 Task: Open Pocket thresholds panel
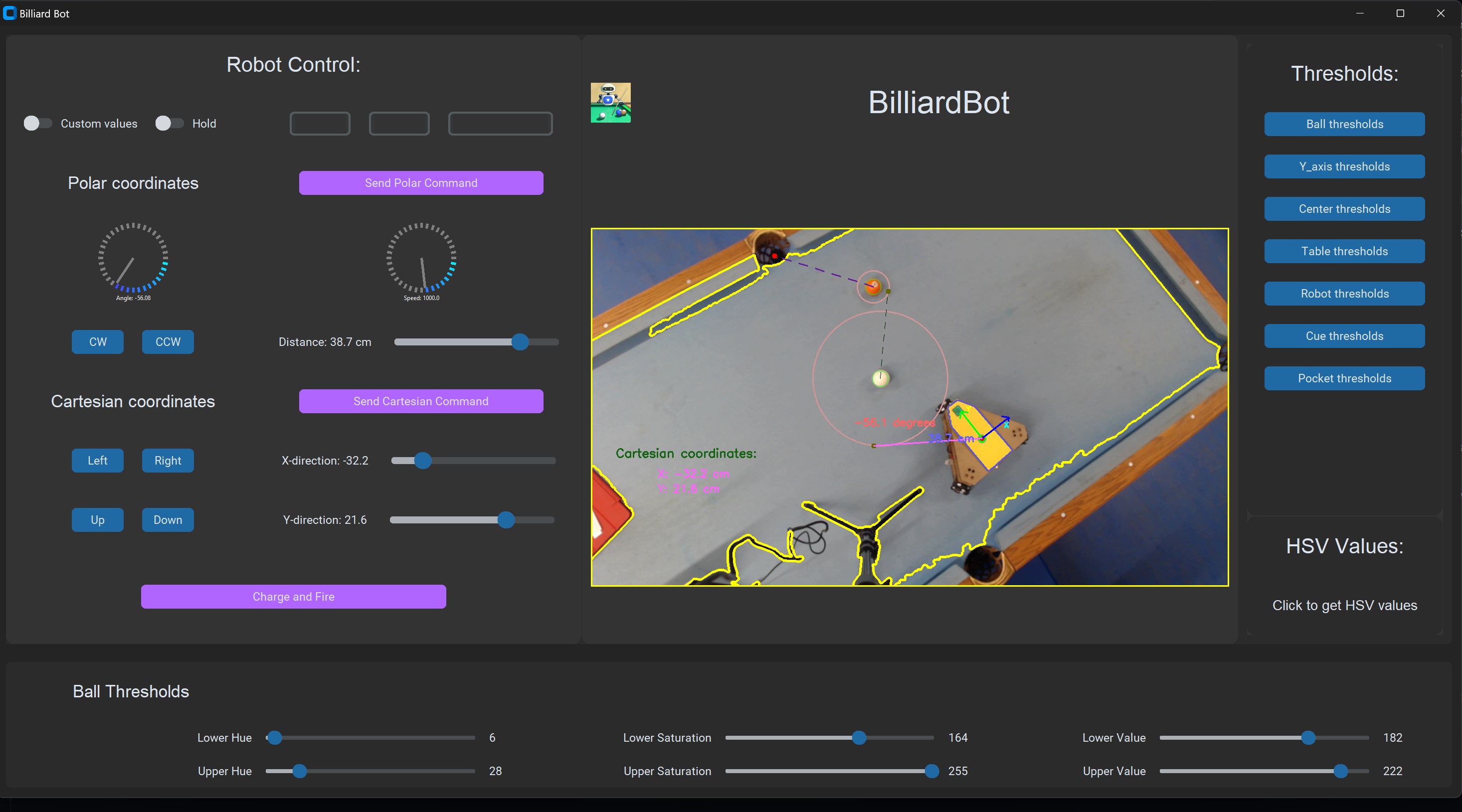tap(1344, 378)
